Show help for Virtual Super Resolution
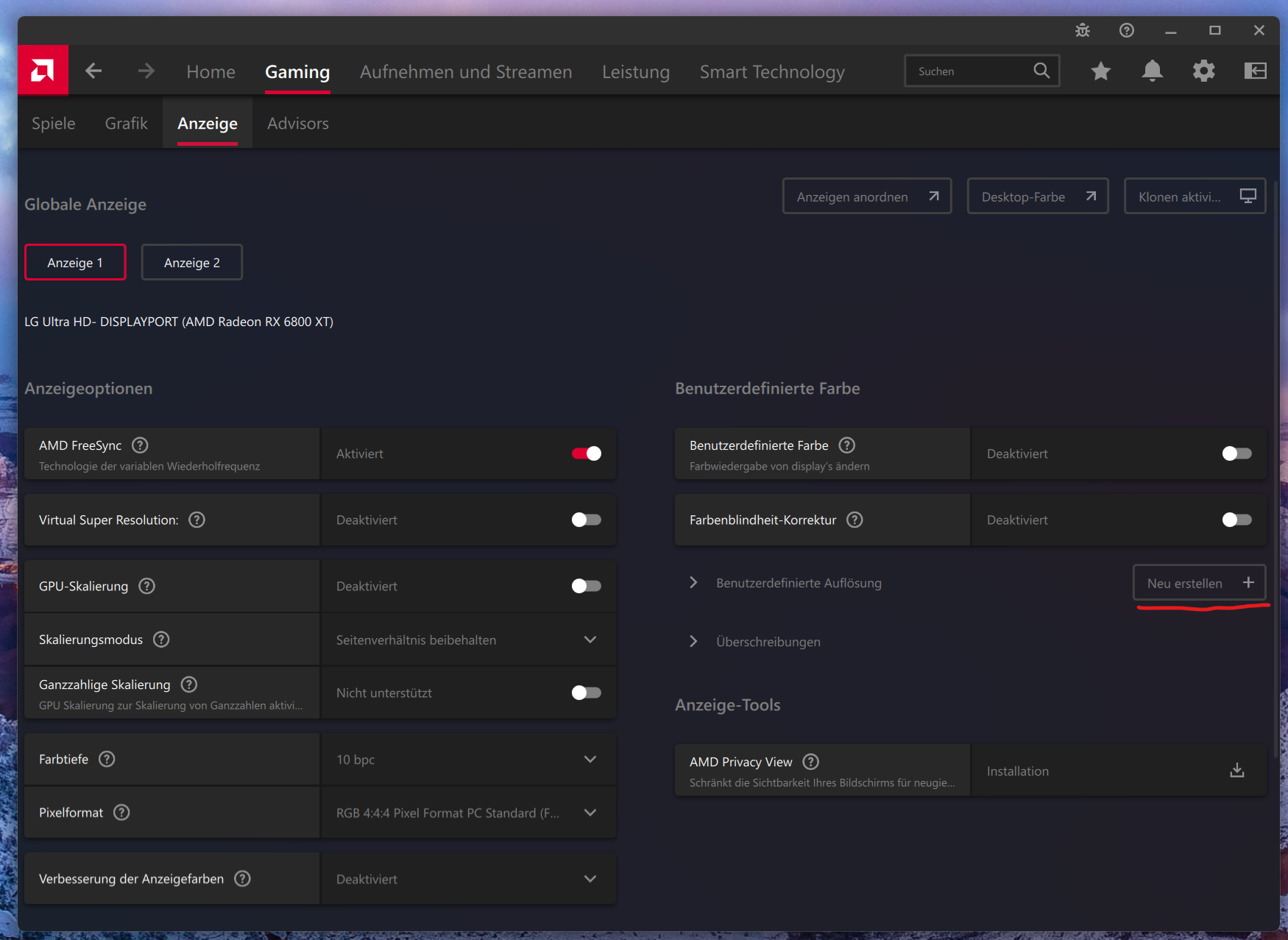This screenshot has height=940, width=1288. coord(197,520)
